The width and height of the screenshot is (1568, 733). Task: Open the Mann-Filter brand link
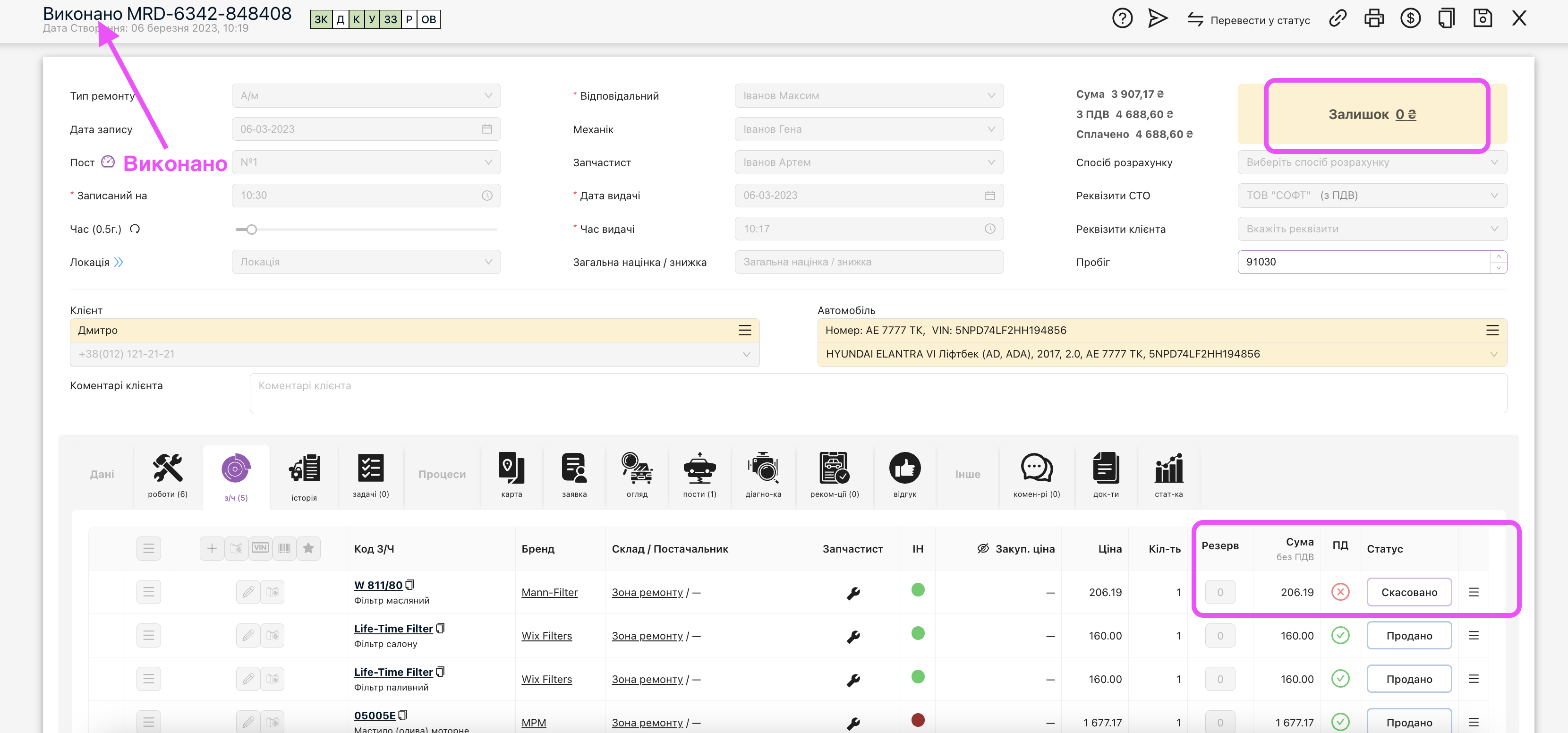pos(549,592)
